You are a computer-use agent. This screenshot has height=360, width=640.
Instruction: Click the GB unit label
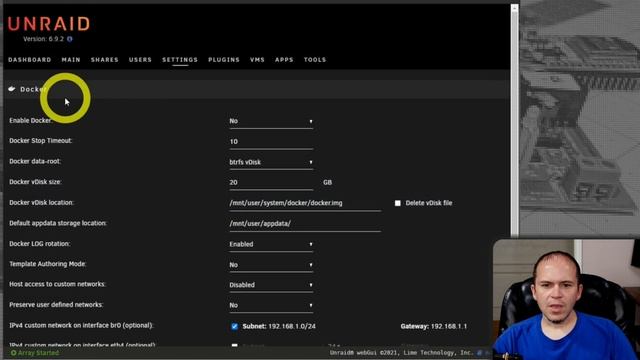(327, 182)
